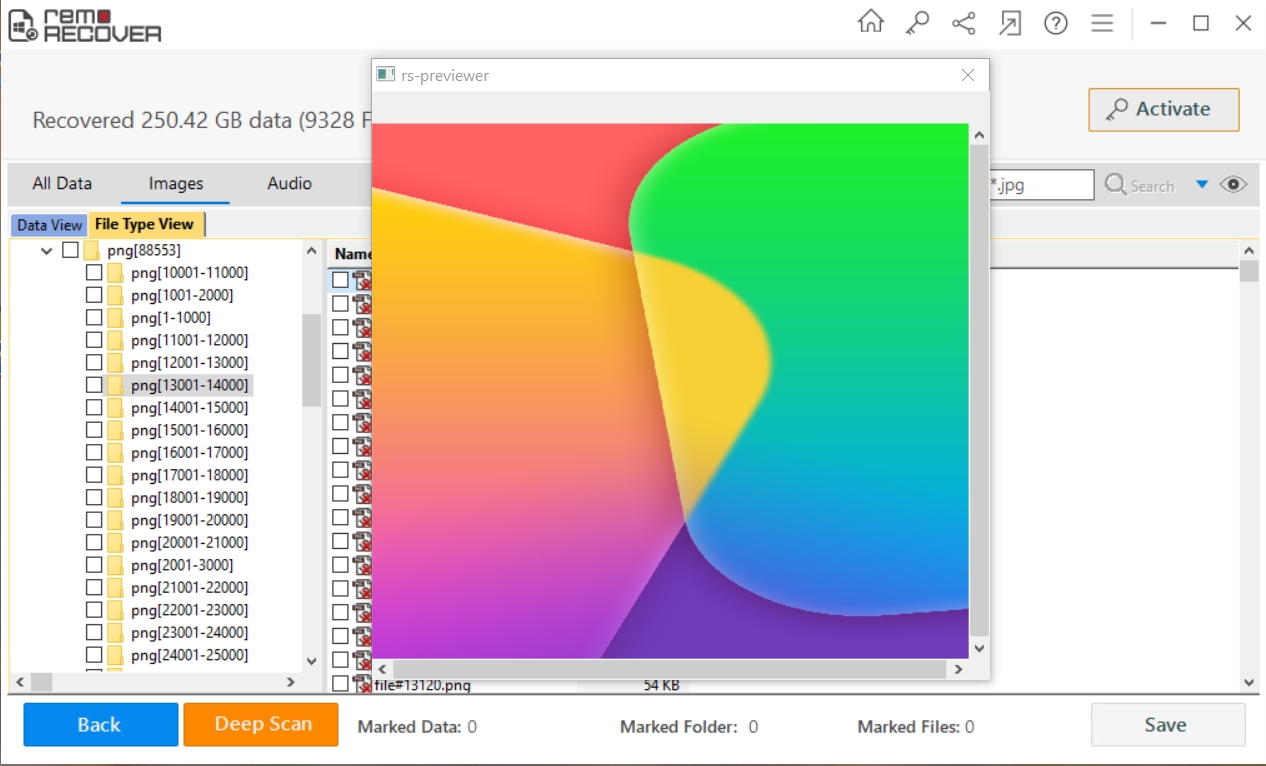Screen dimensions: 1266x766
Task: Click the folder tree vertical scrollbar thumb
Action: [311, 360]
